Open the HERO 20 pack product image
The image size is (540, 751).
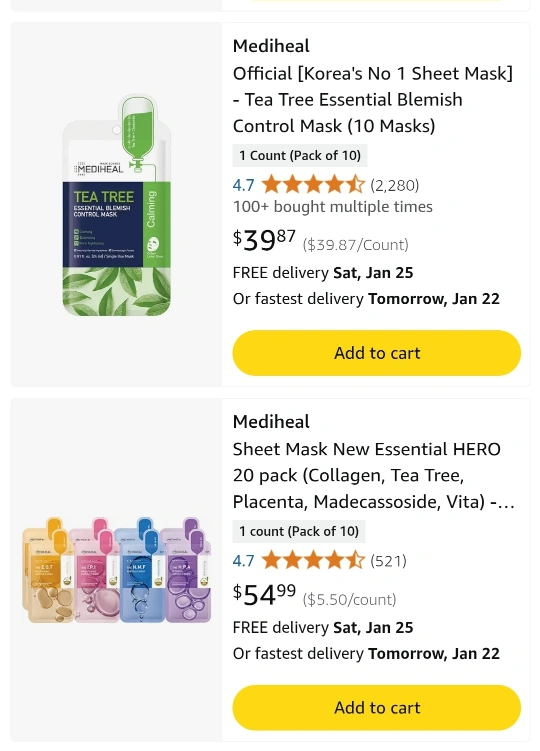click(x=116, y=570)
